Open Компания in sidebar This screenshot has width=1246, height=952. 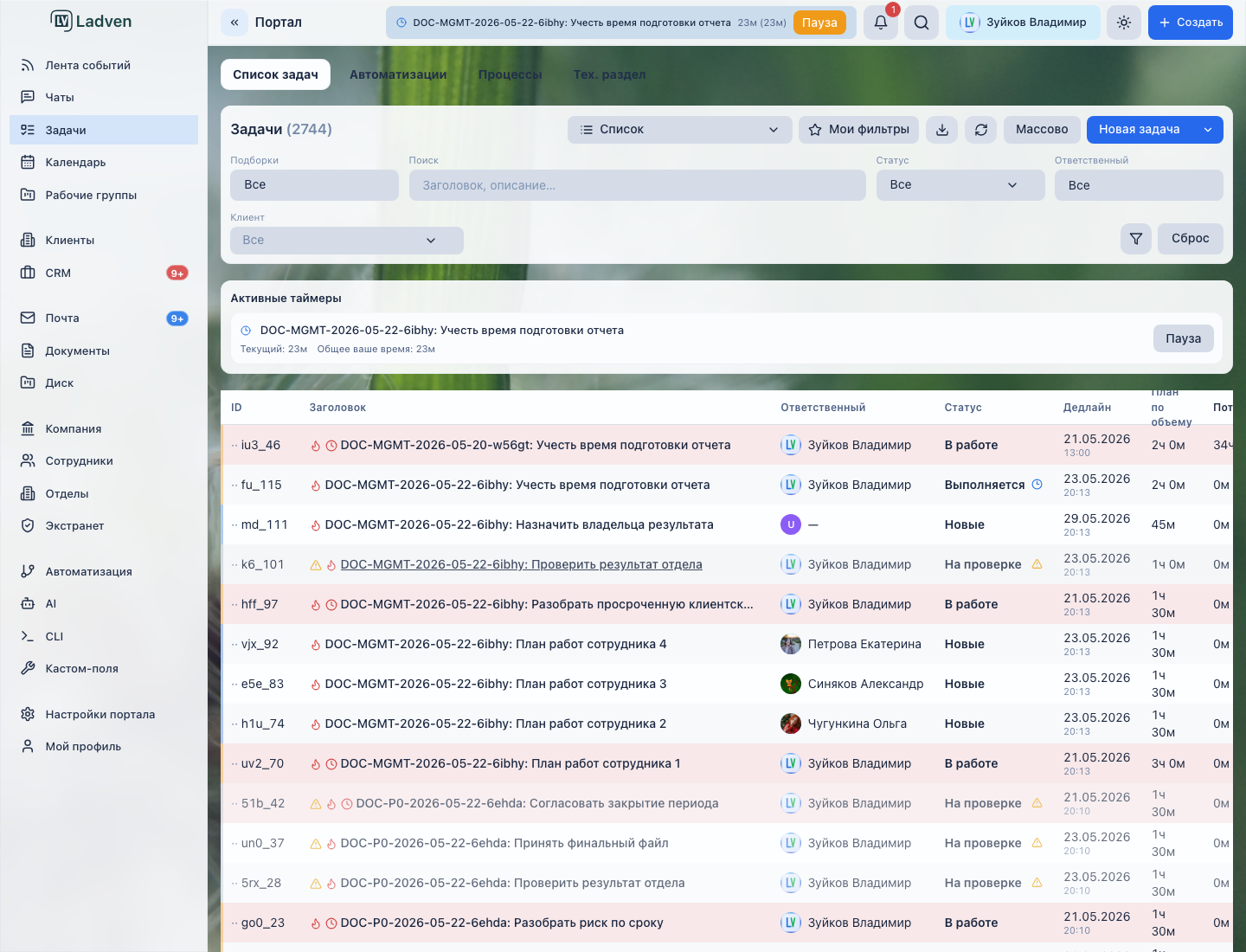click(104, 428)
